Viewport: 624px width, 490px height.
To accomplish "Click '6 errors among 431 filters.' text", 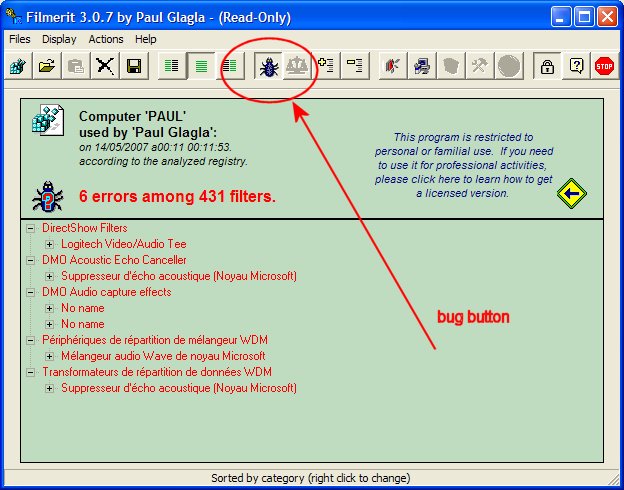I will [177, 196].
